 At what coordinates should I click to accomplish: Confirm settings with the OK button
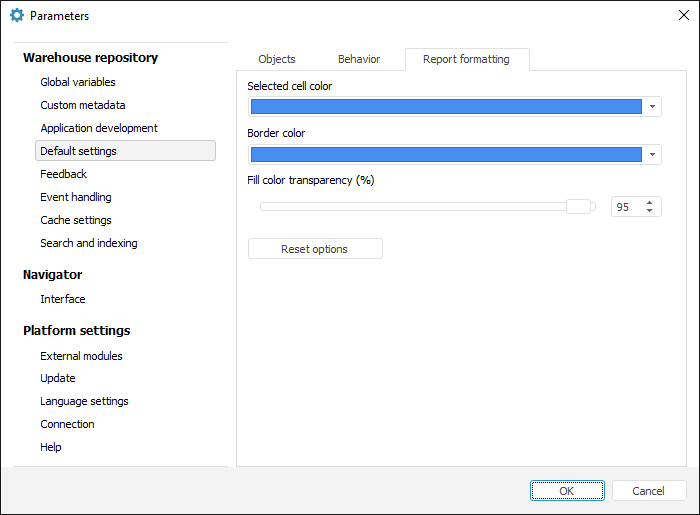(x=567, y=491)
